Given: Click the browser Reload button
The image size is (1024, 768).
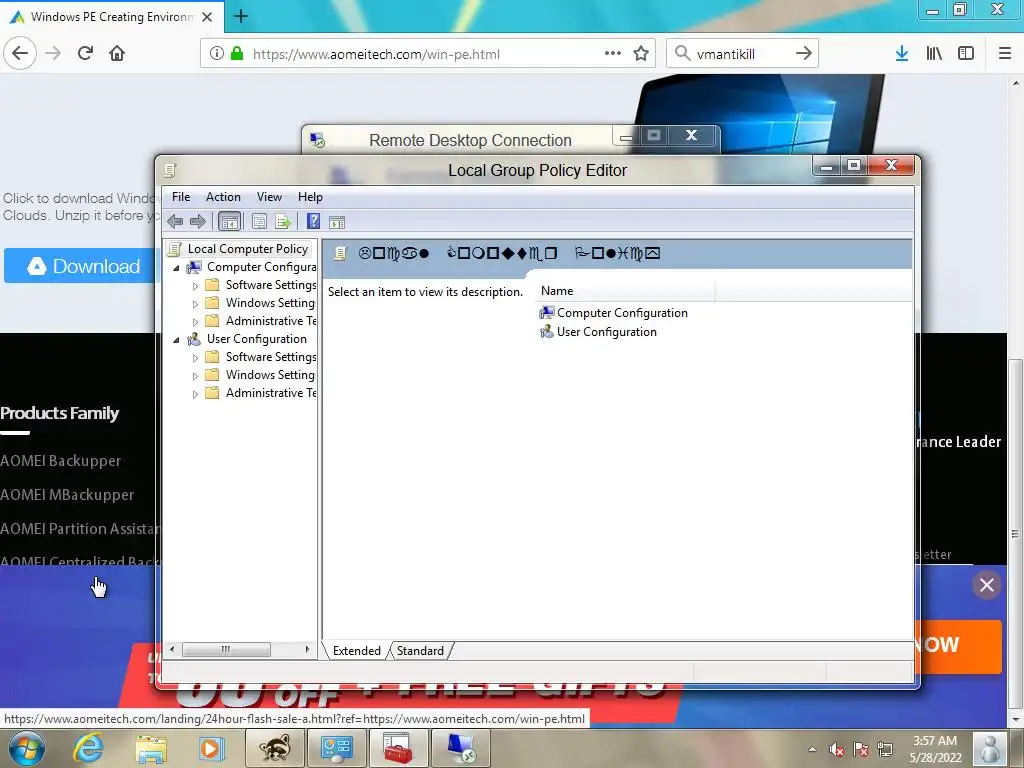Looking at the screenshot, I should point(86,53).
